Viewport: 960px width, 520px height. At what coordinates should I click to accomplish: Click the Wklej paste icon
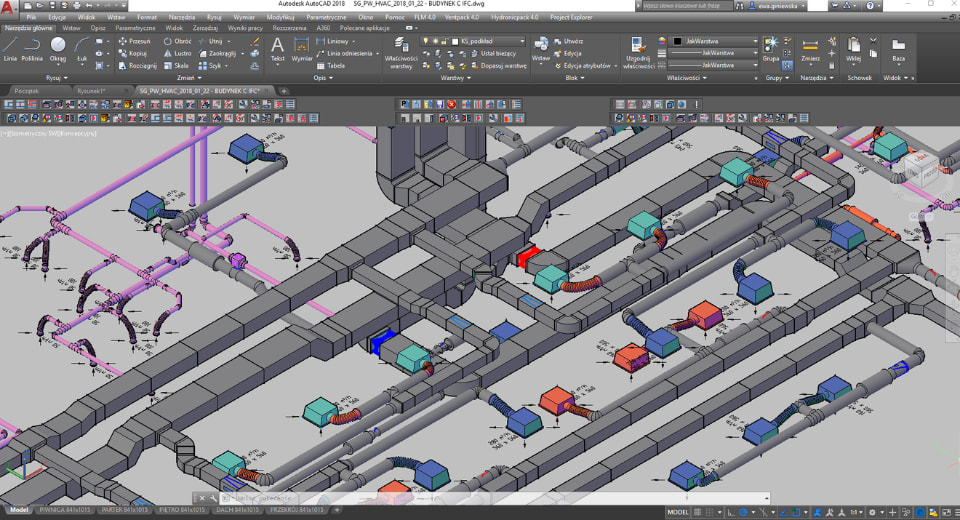853,48
